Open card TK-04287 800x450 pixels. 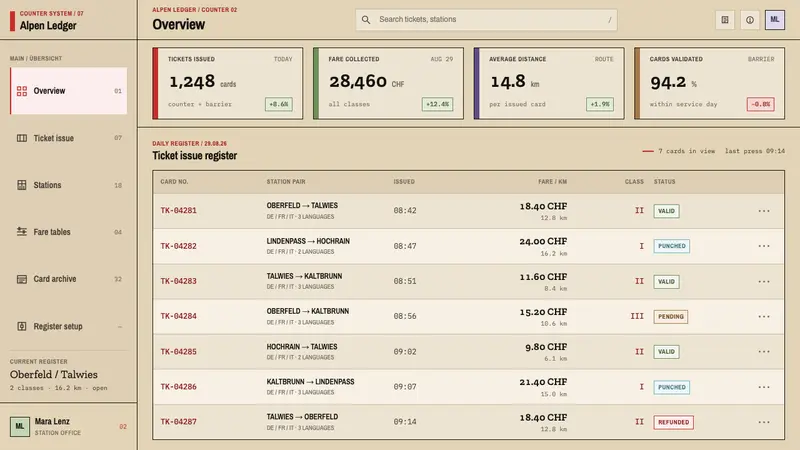178,421
